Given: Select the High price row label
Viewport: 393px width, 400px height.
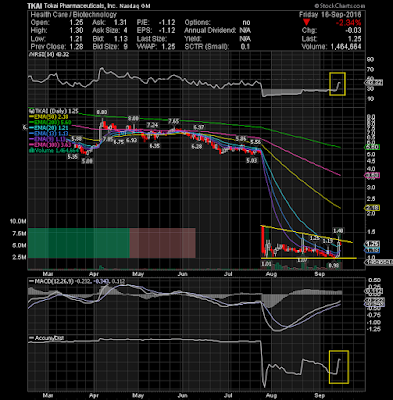Looking at the screenshot, I should click(x=39, y=31).
